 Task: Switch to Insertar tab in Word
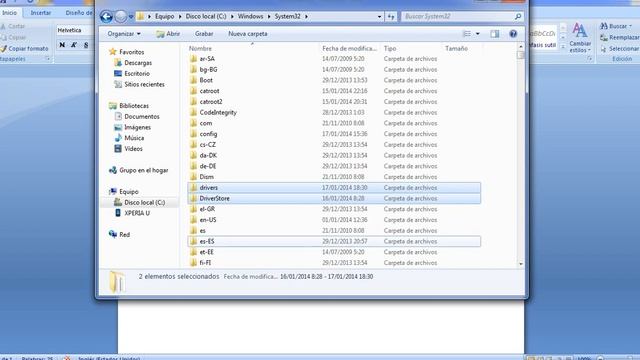[x=41, y=13]
